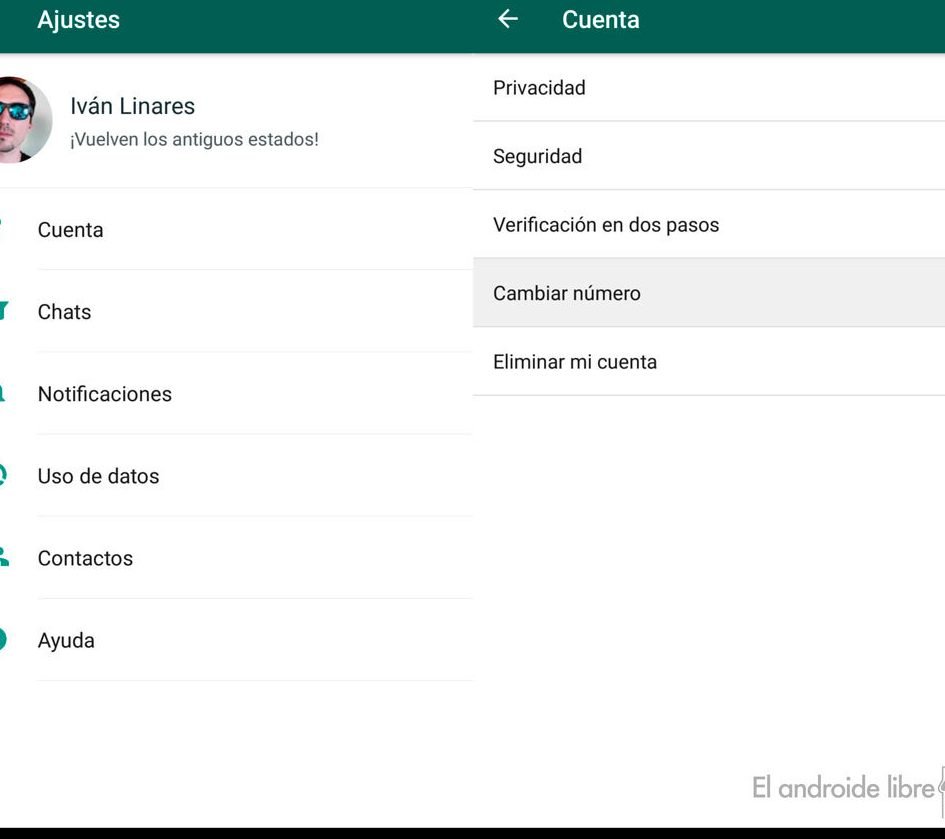Select Eliminar mi cuenta
The image size is (945, 839).
[574, 362]
